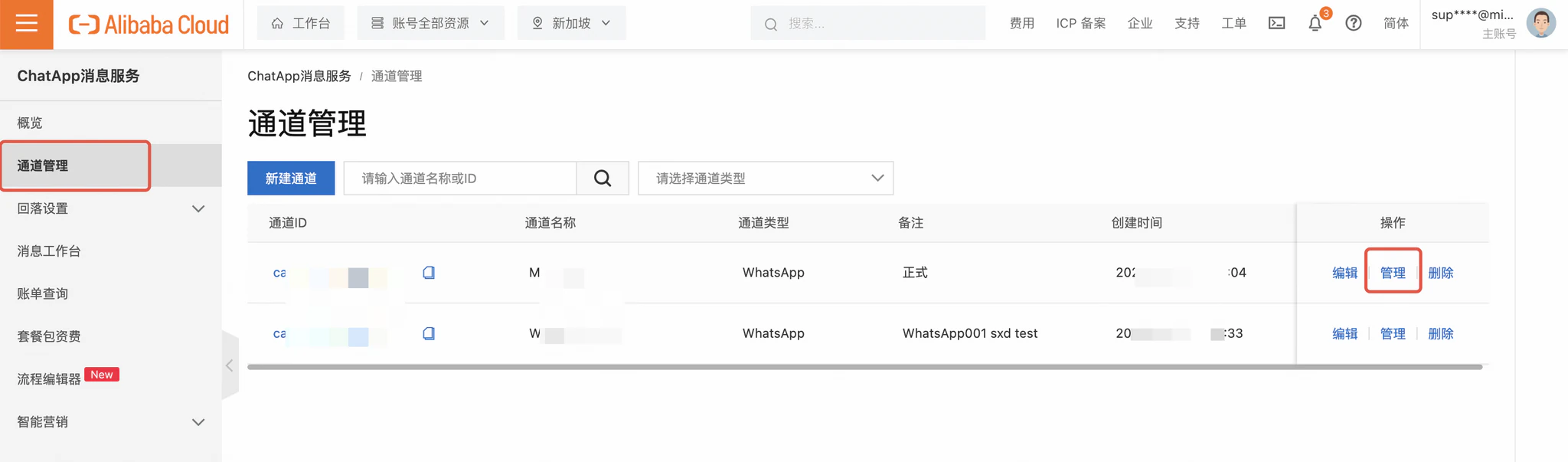This screenshot has height=462, width=1568.
Task: Click the ChatApp消息服务 sidebar title
Action: (x=79, y=76)
